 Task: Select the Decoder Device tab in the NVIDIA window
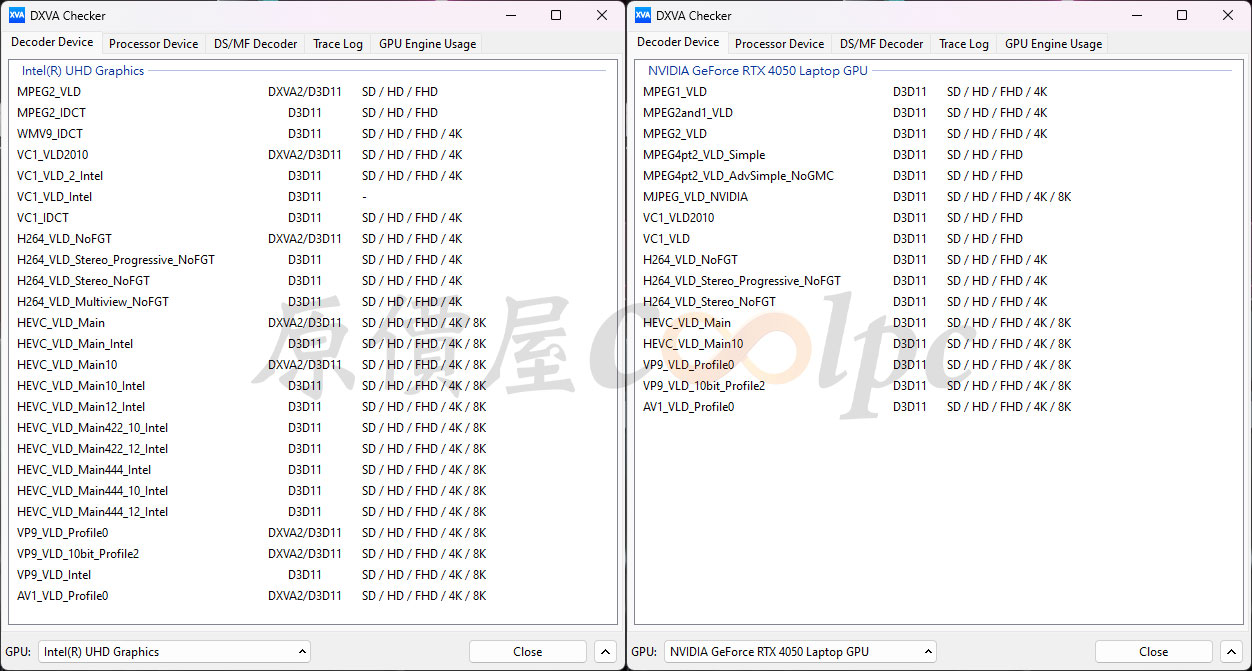pyautogui.click(x=678, y=42)
